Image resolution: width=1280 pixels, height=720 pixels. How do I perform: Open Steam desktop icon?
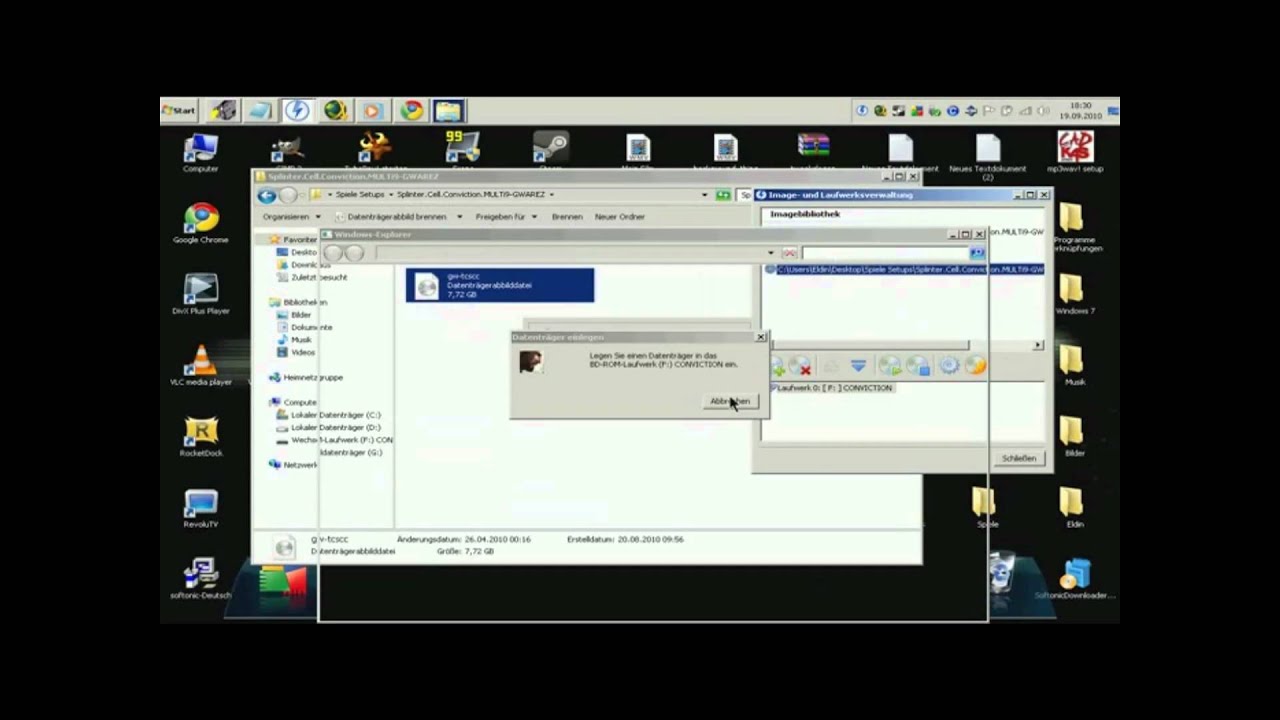(x=550, y=151)
